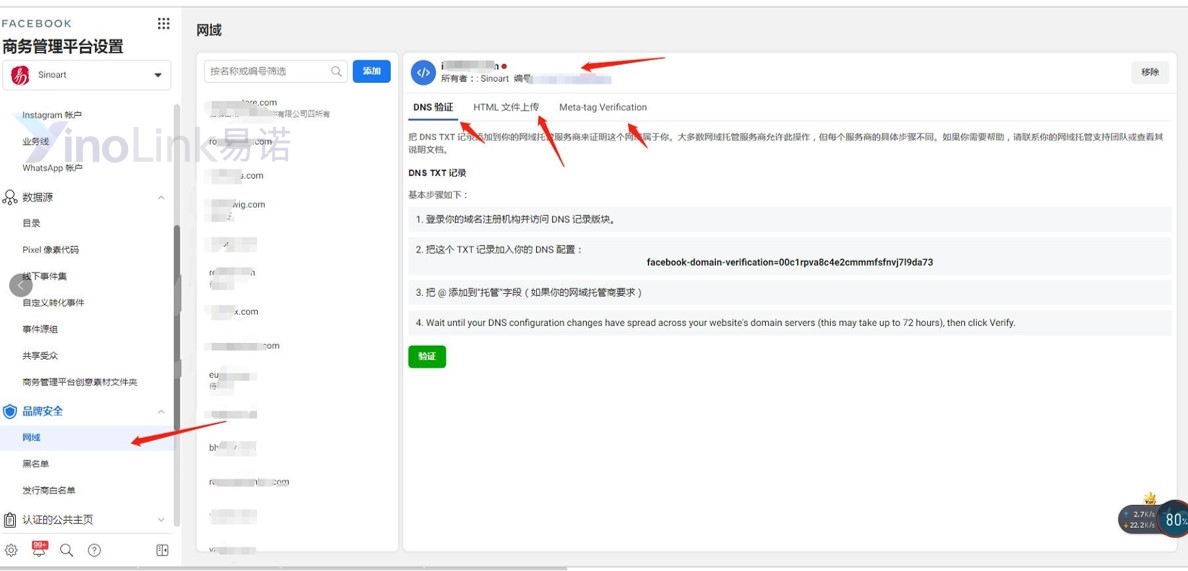Open the Sinoart business account dropdown
The height and width of the screenshot is (571, 1188).
coord(87,75)
